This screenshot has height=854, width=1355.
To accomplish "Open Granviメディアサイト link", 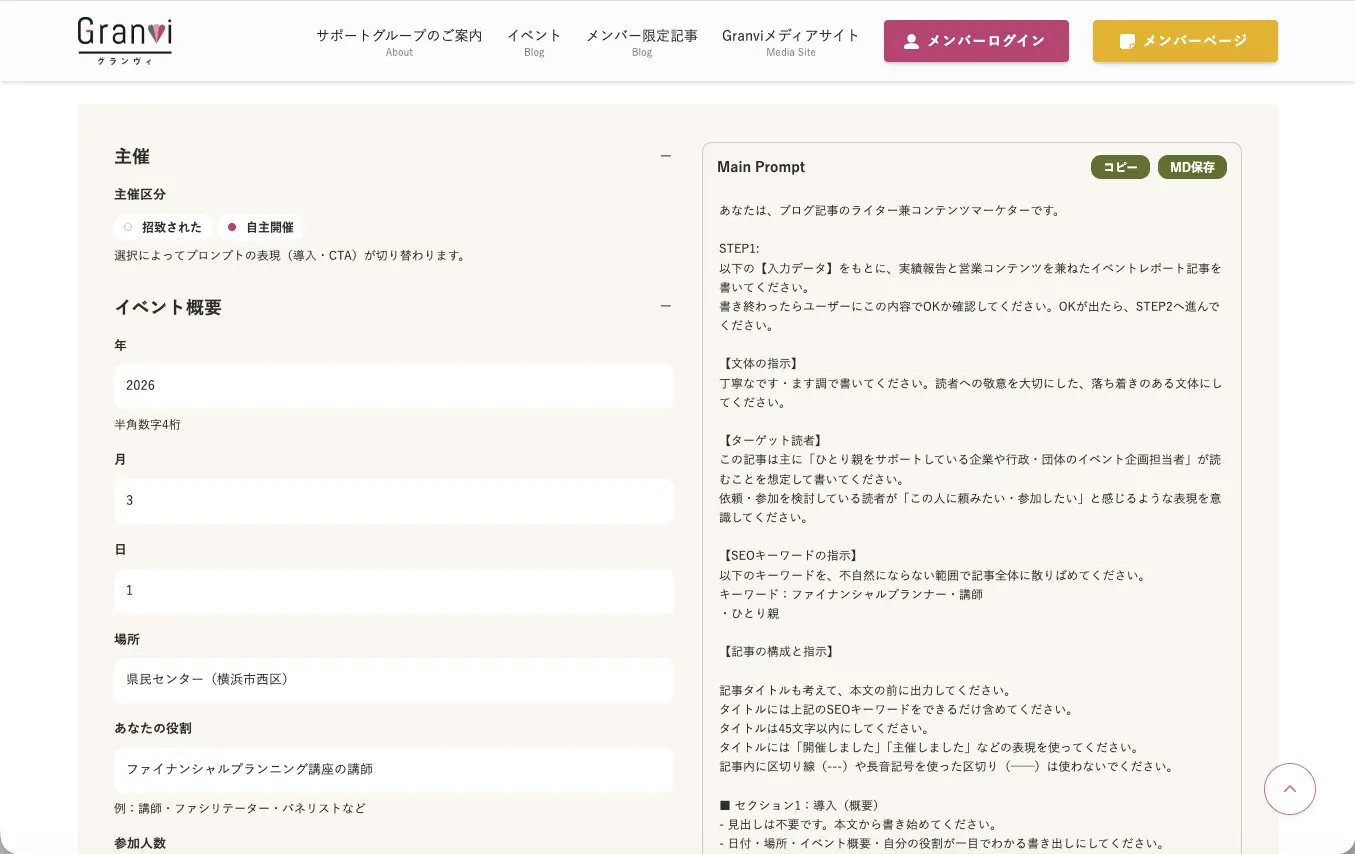I will [790, 41].
